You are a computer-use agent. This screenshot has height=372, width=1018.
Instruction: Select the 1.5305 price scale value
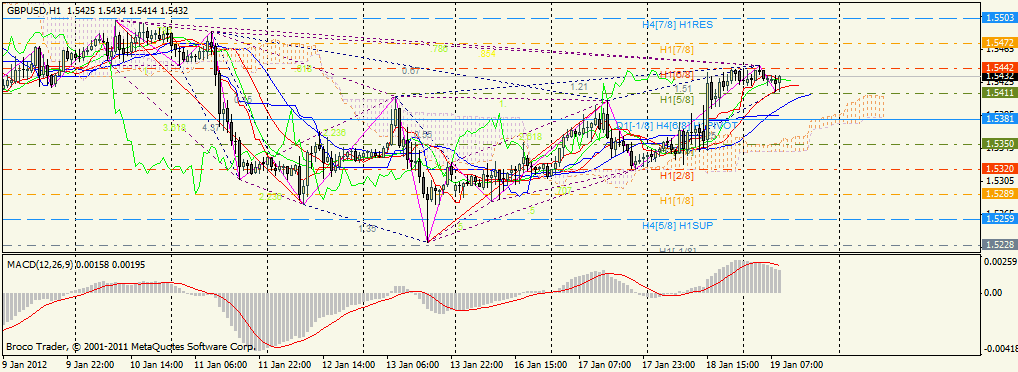click(x=1000, y=180)
